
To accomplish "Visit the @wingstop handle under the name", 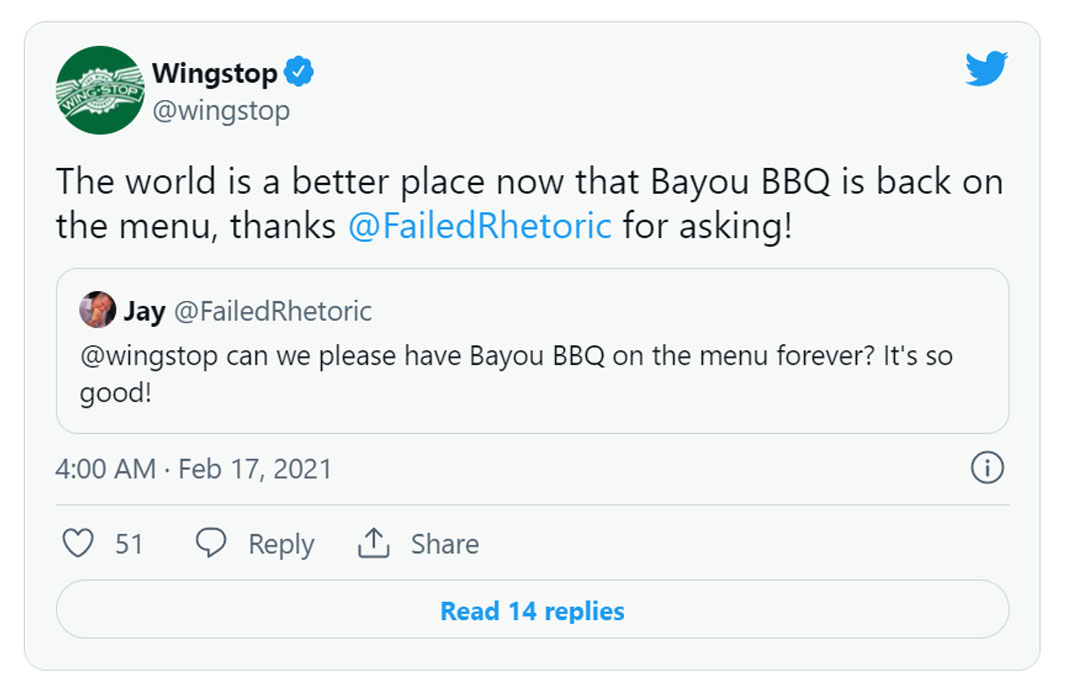I will pos(220,110).
